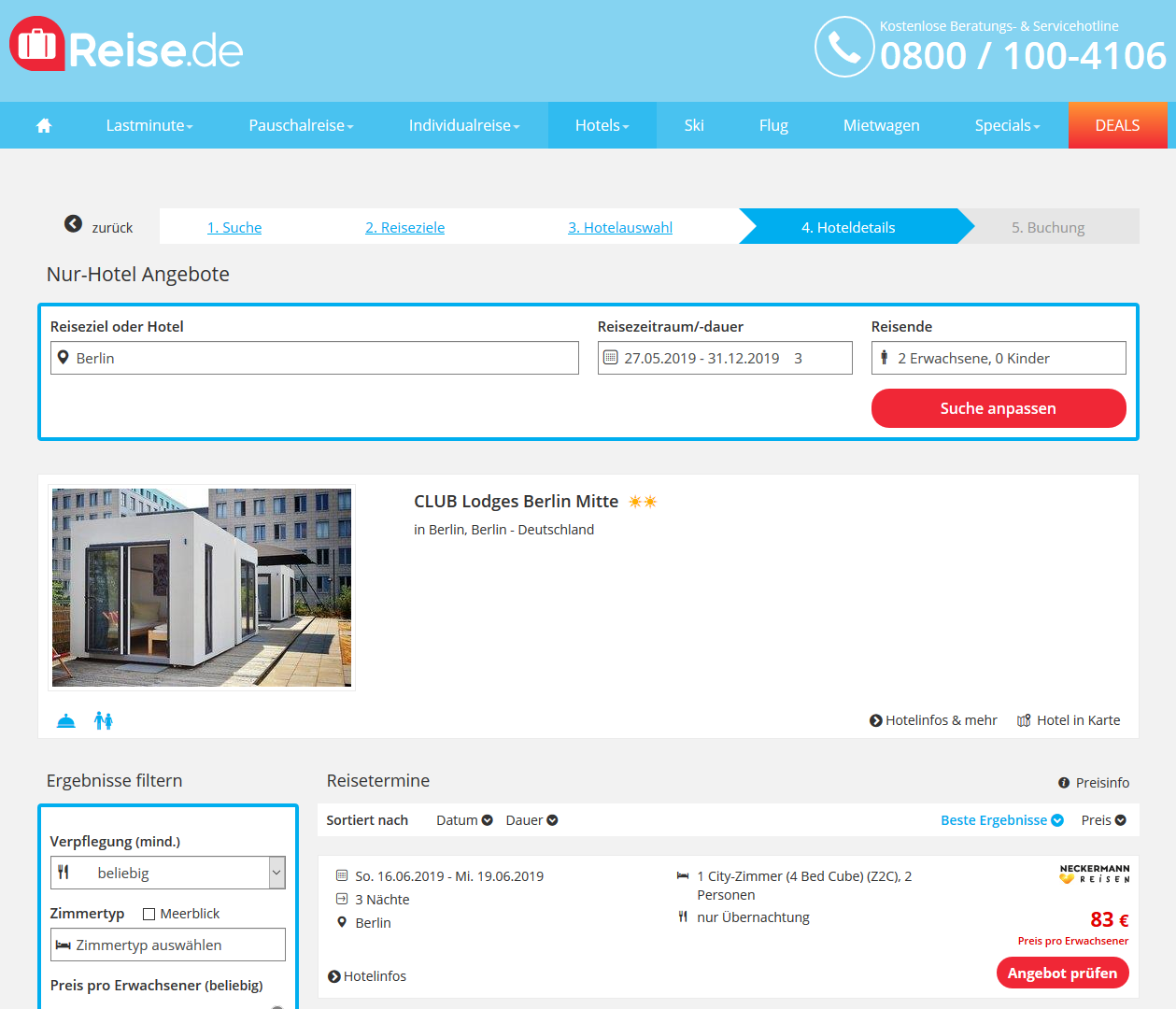1176x1009 pixels.
Task: Open the hotel lodge photo thumbnail
Action: click(x=202, y=588)
